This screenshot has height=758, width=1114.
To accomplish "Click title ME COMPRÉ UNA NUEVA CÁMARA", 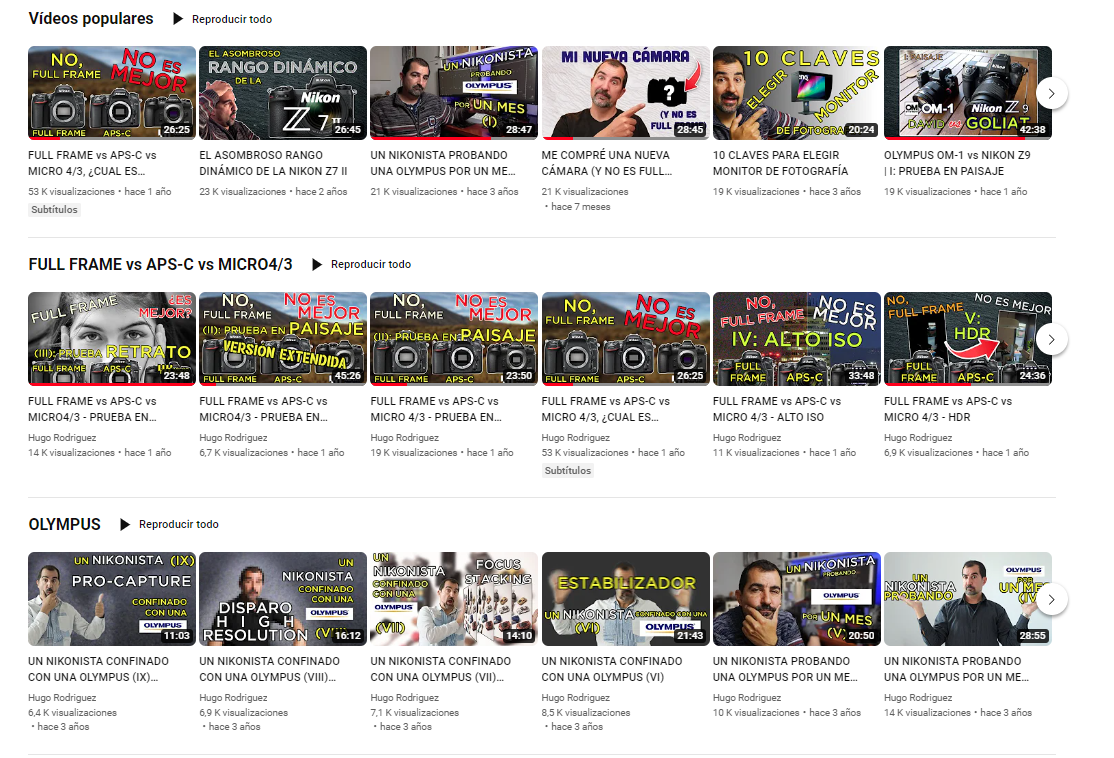I will 607,163.
